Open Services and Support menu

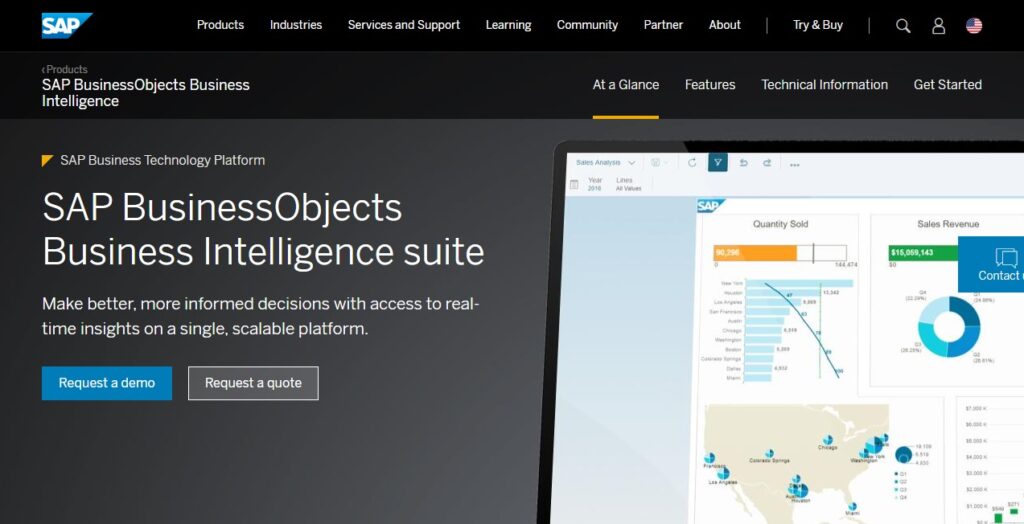404,25
